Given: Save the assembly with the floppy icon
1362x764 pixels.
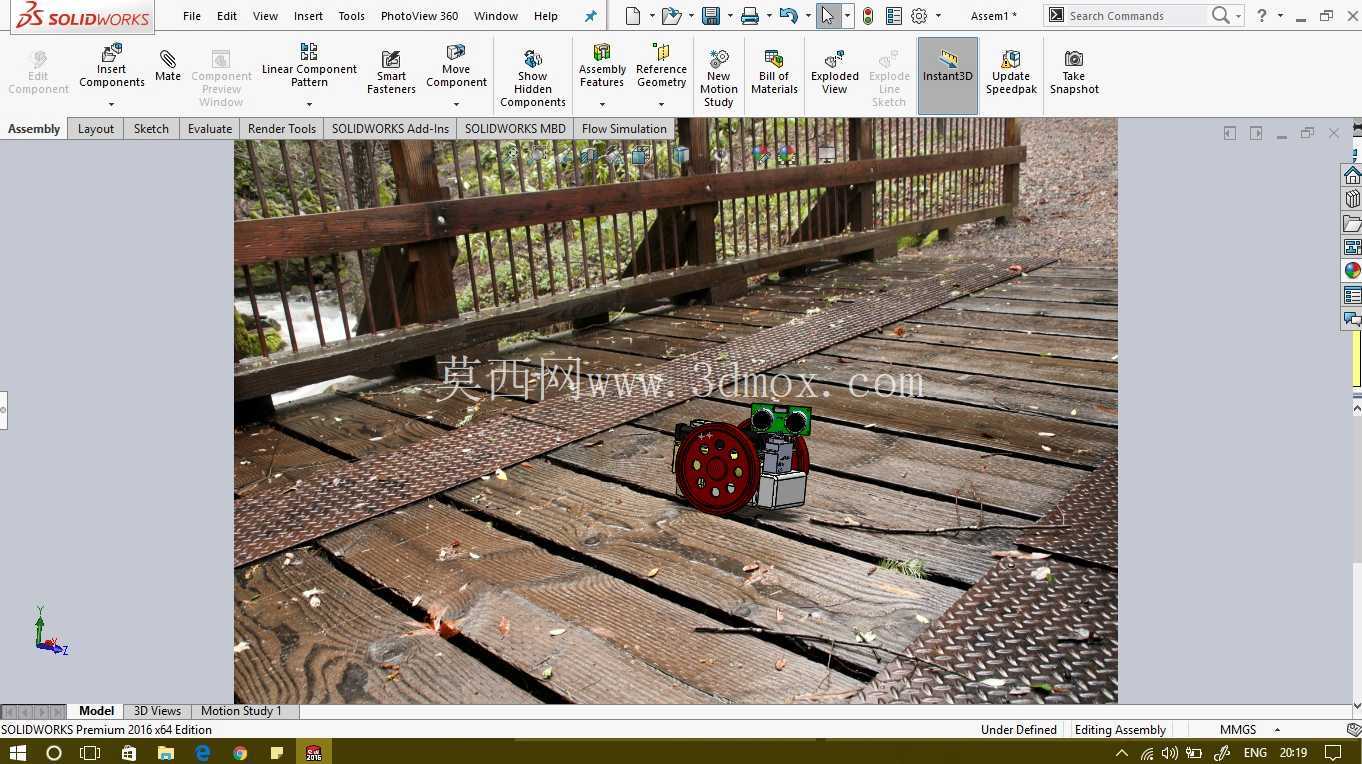Looking at the screenshot, I should point(711,16).
